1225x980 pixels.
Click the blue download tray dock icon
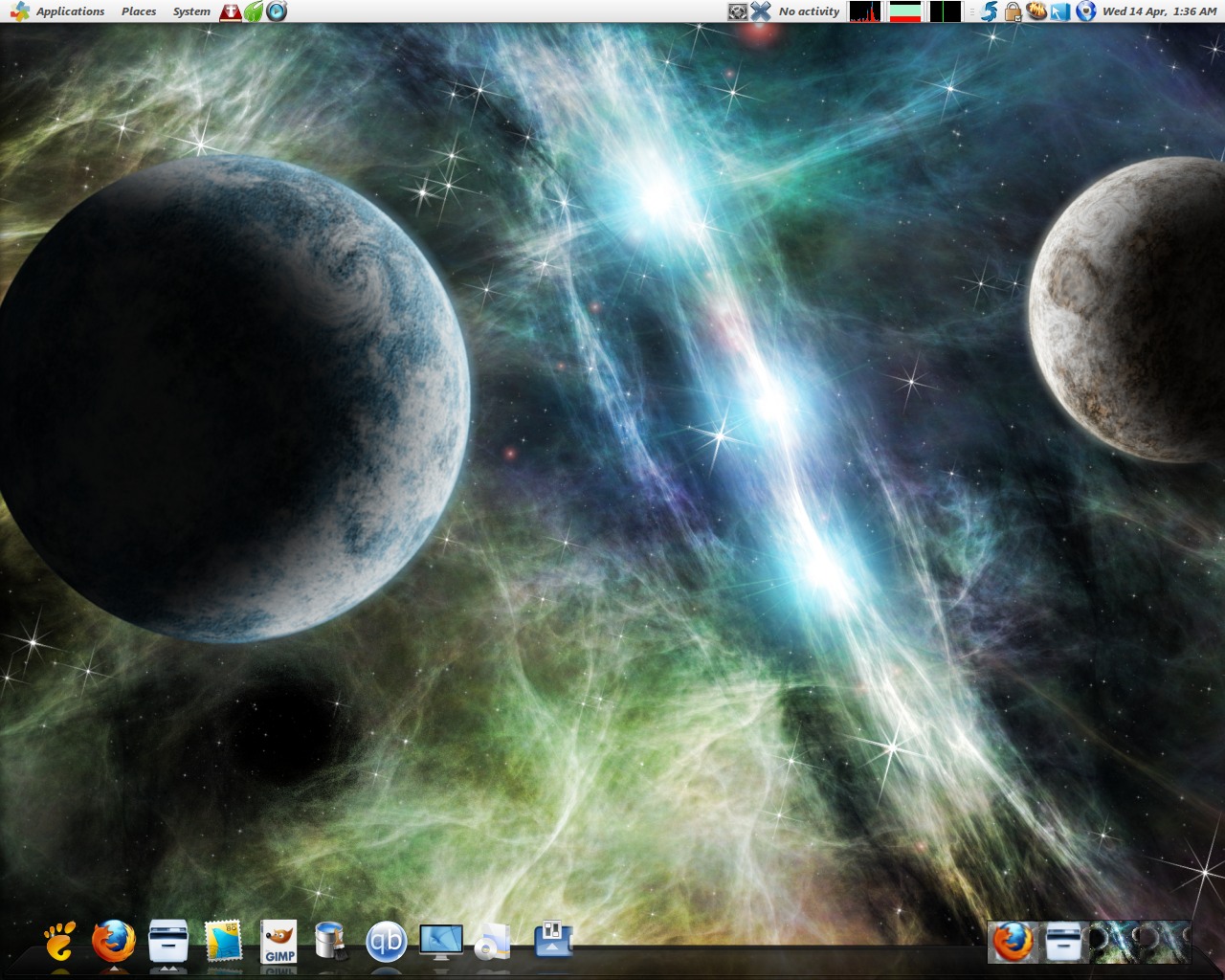click(553, 940)
